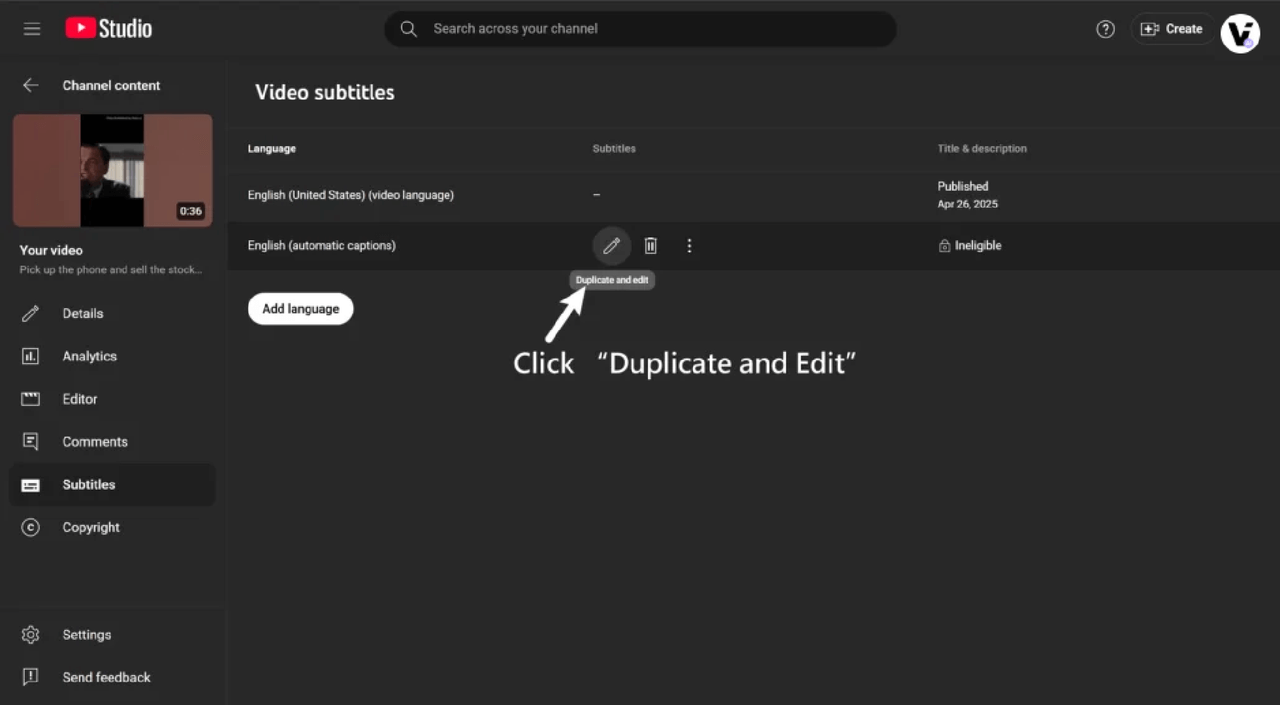Screen dimensions: 1280x705
Task: Click the pencil Duplicate and edit icon
Action: tap(611, 246)
